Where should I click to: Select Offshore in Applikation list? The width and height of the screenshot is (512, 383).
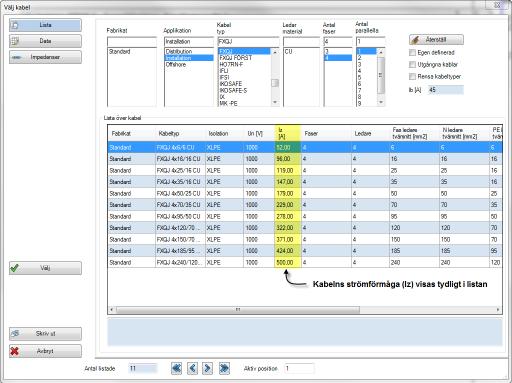click(x=189, y=65)
